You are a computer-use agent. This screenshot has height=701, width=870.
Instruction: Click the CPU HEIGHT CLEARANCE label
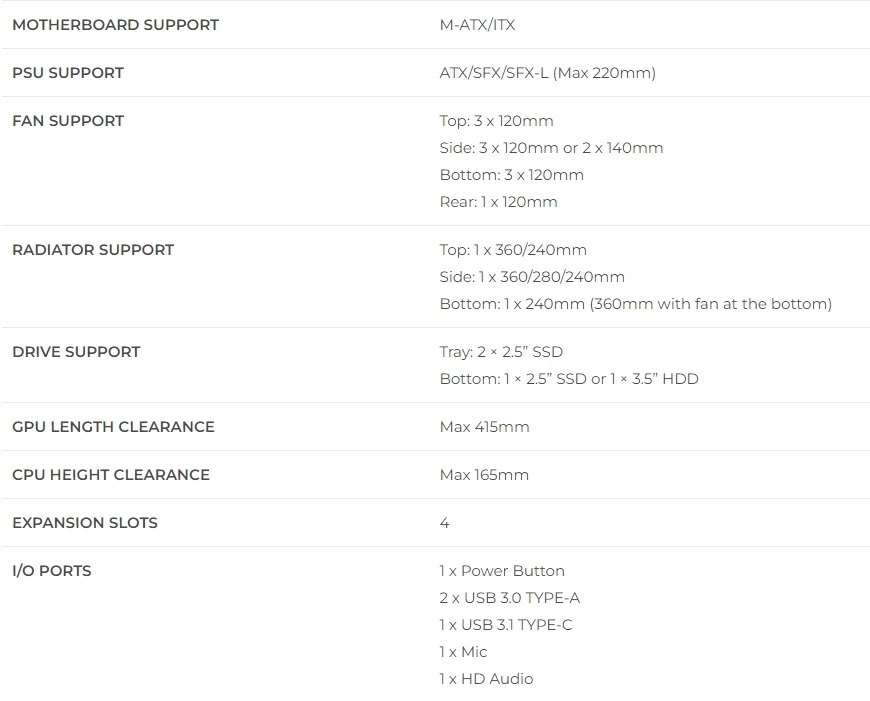111,475
